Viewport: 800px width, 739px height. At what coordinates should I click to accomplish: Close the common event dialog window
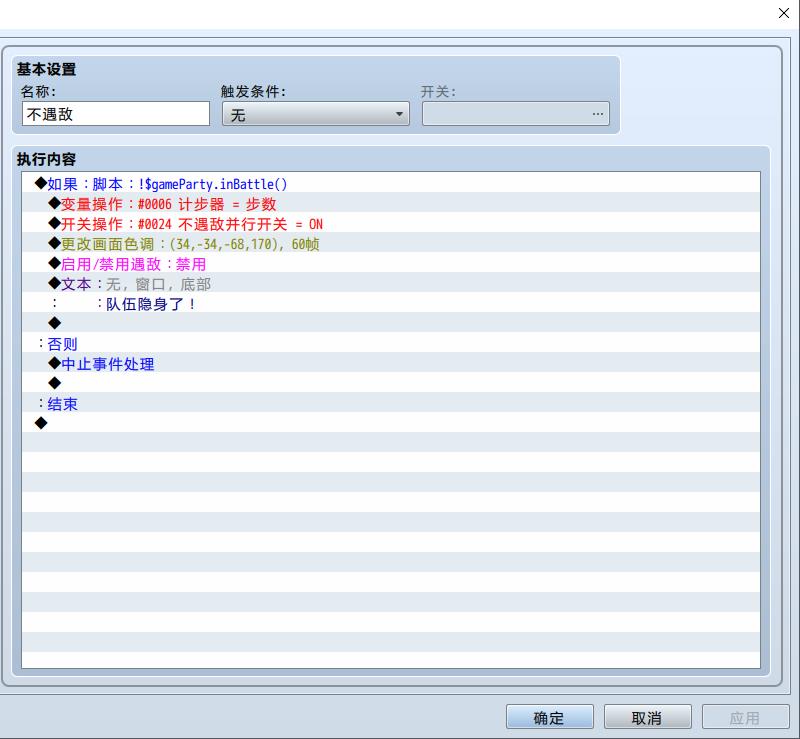tap(784, 13)
